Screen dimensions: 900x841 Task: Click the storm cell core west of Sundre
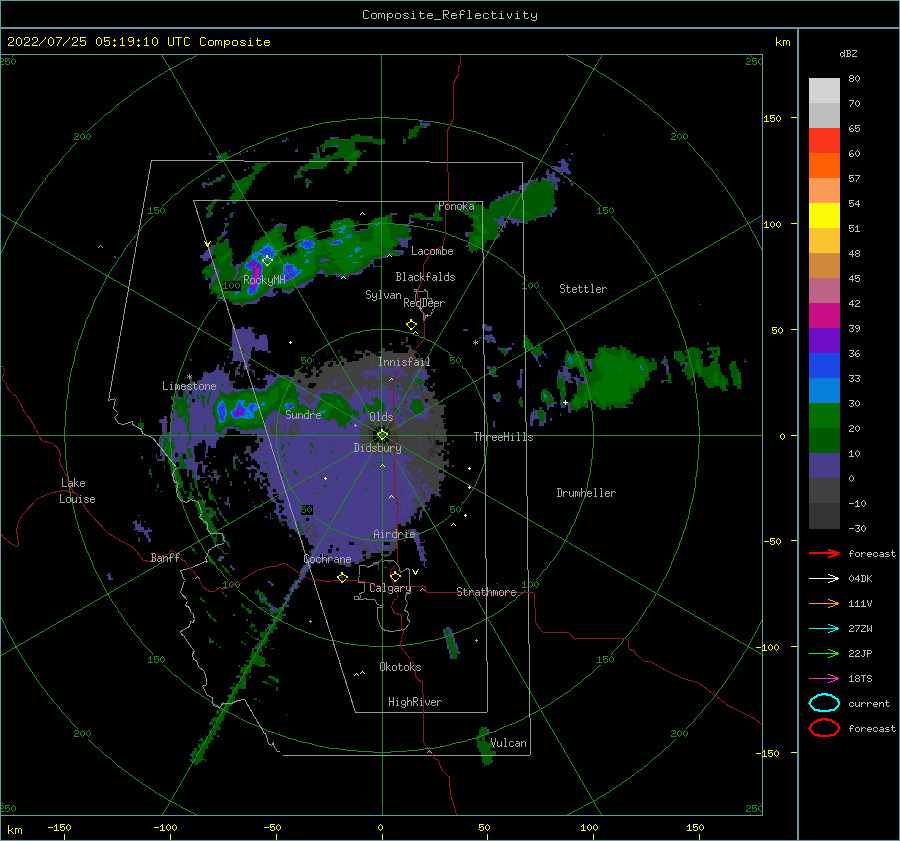(237, 410)
